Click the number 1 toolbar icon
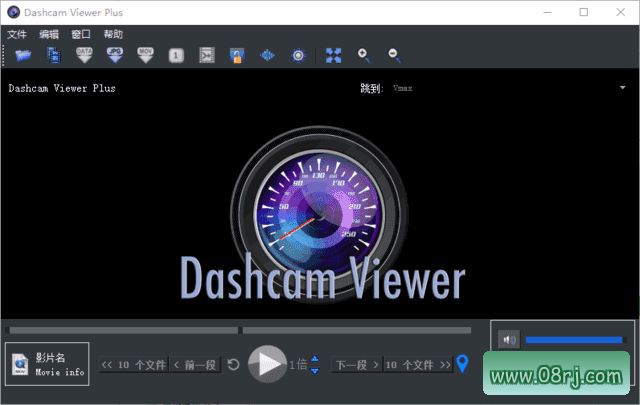640x405 pixels. click(x=176, y=56)
